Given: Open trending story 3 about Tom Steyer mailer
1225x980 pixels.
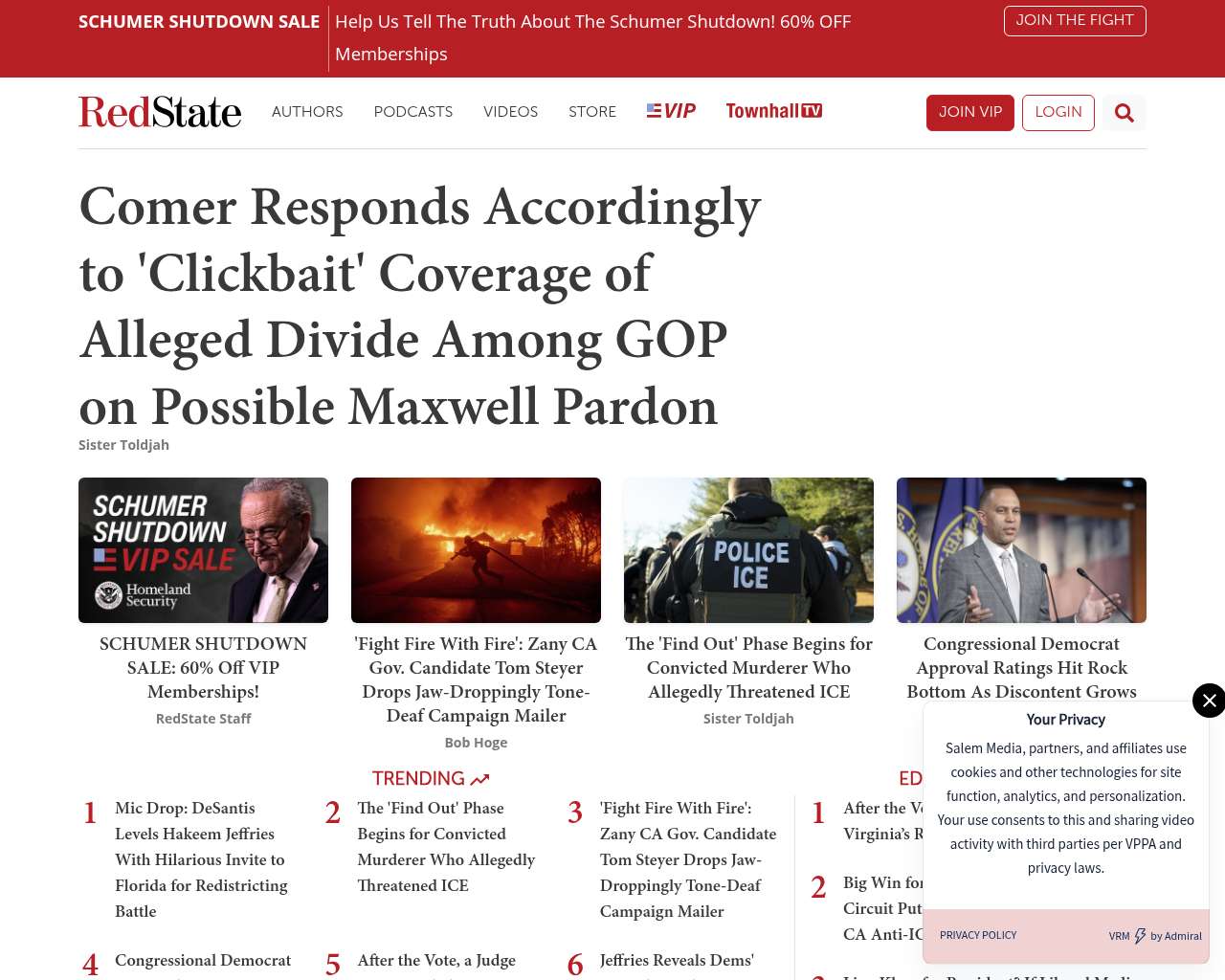Looking at the screenshot, I should (x=688, y=859).
